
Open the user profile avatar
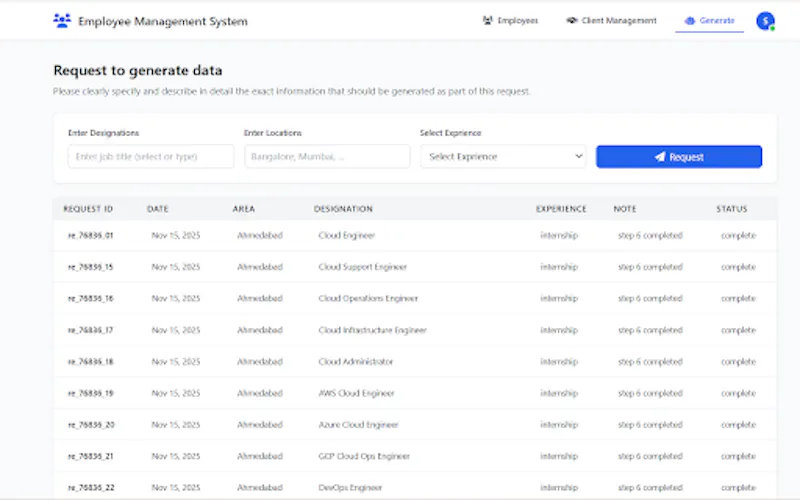pos(765,21)
